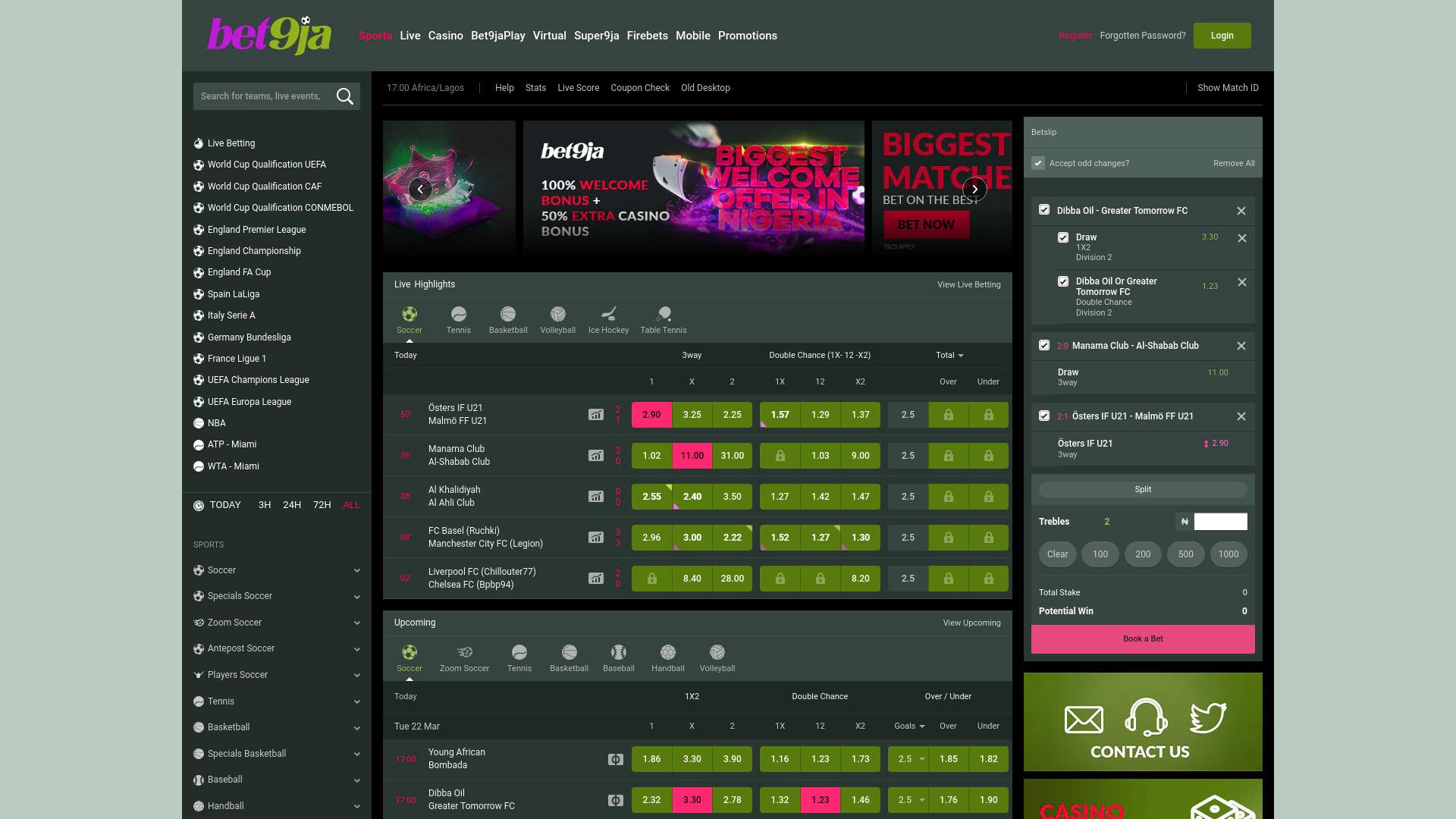
Task: Select the 3H time filter
Action: point(265,505)
